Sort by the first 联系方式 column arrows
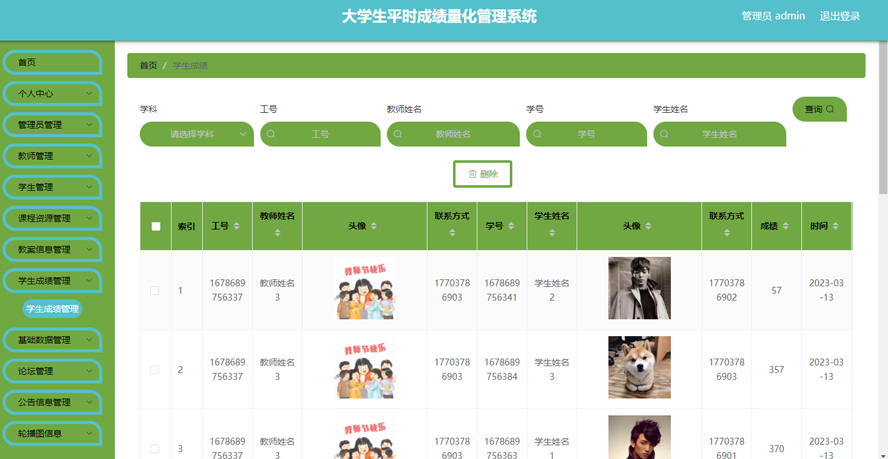 (x=452, y=232)
